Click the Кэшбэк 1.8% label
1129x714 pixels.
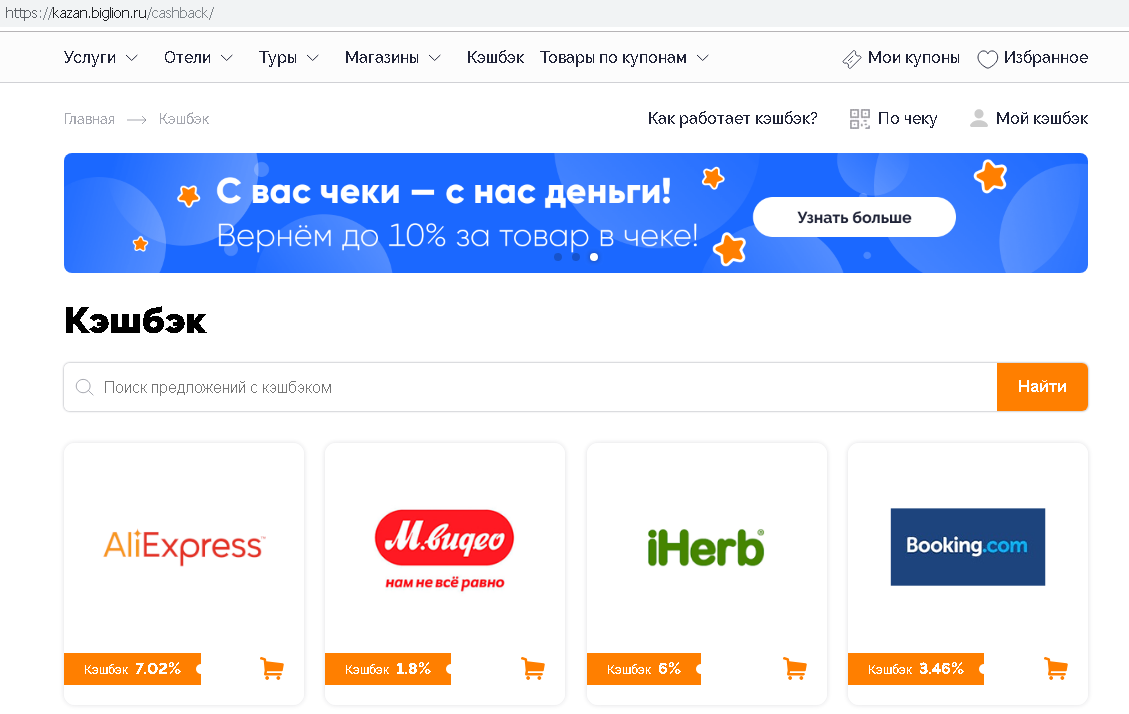pos(388,669)
